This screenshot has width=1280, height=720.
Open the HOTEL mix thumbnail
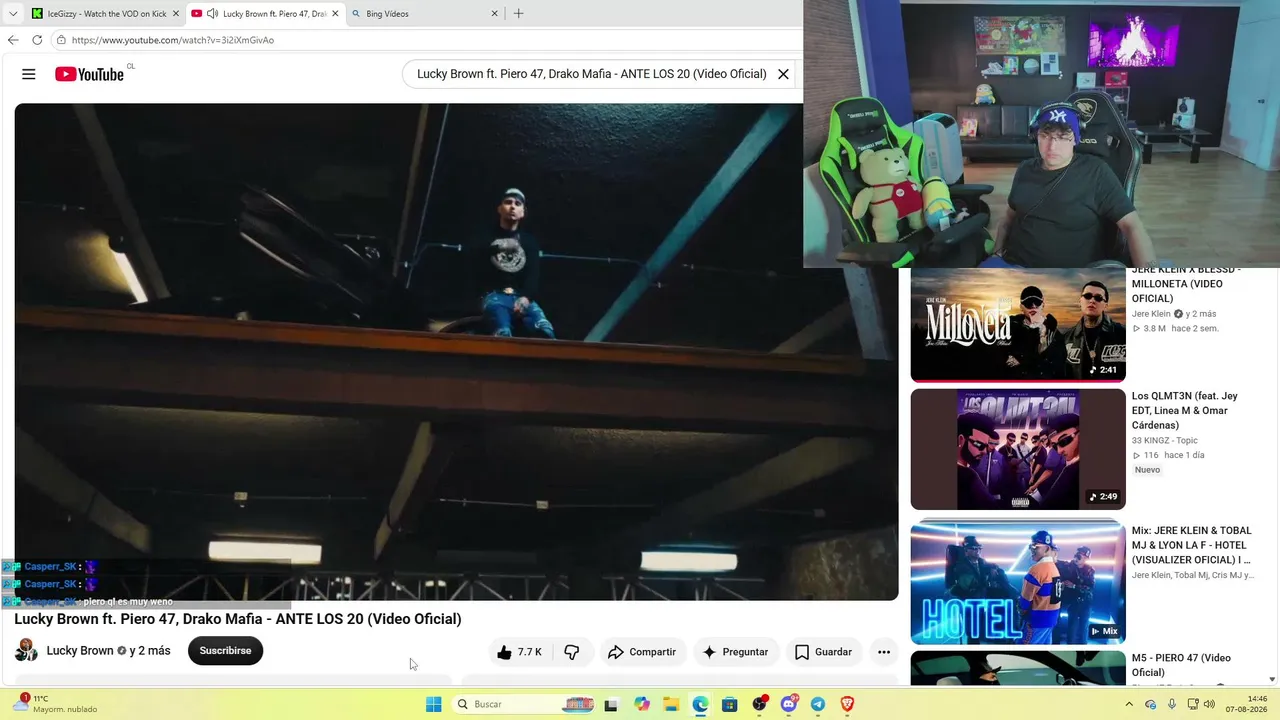pos(1018,581)
